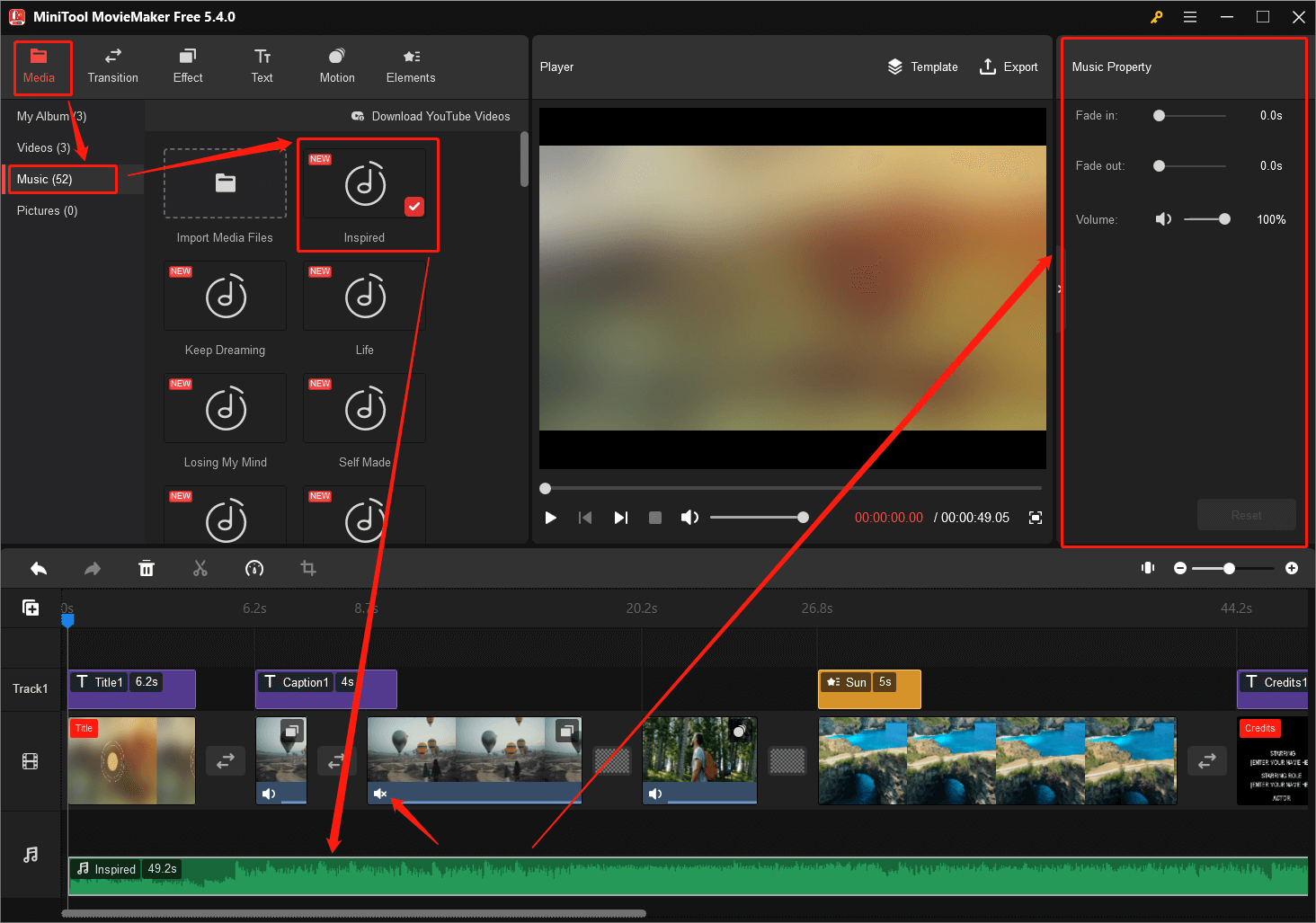Select the Sun element clip
The image size is (1316, 923).
coord(869,689)
